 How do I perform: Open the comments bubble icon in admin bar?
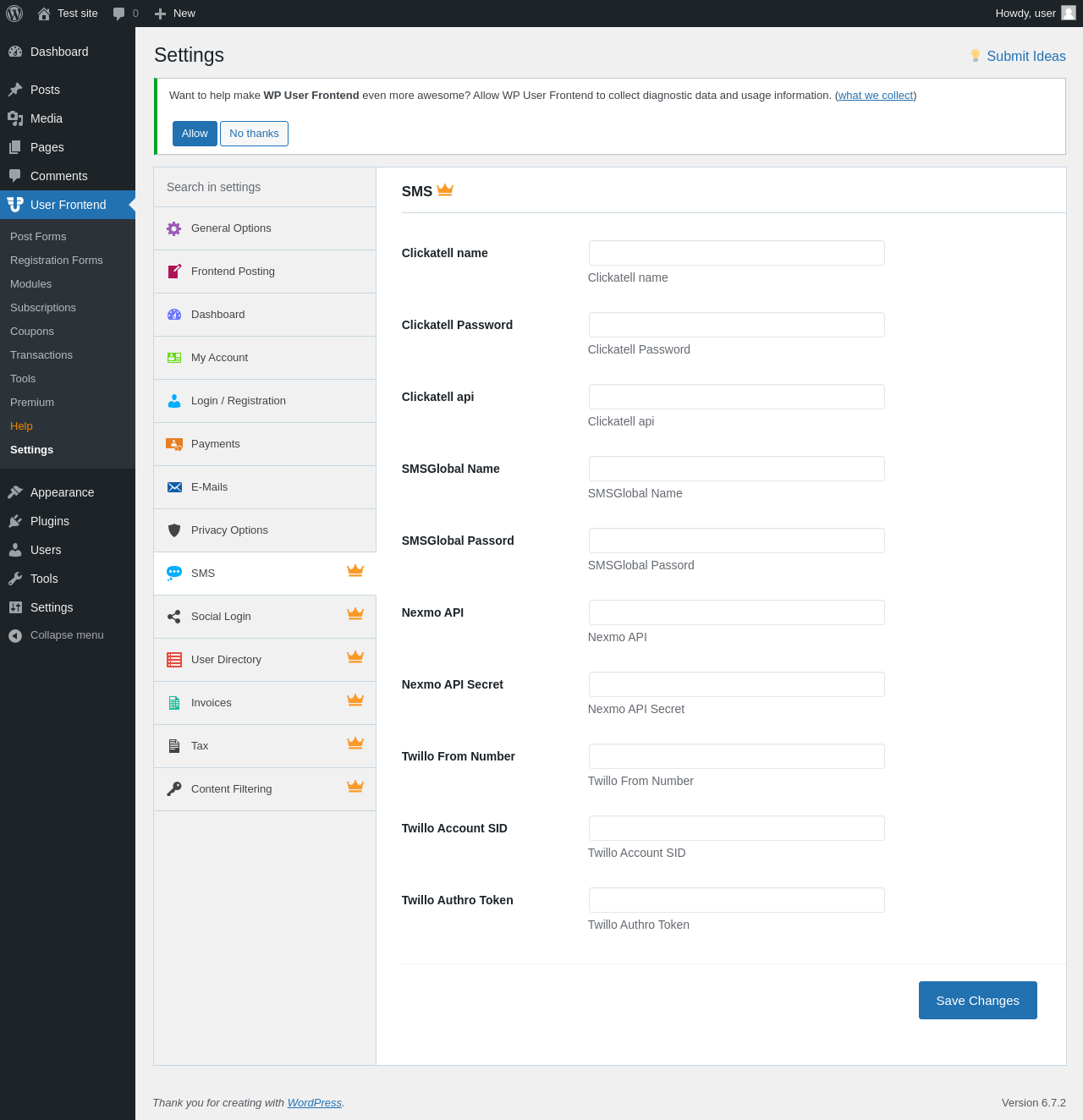click(x=119, y=14)
